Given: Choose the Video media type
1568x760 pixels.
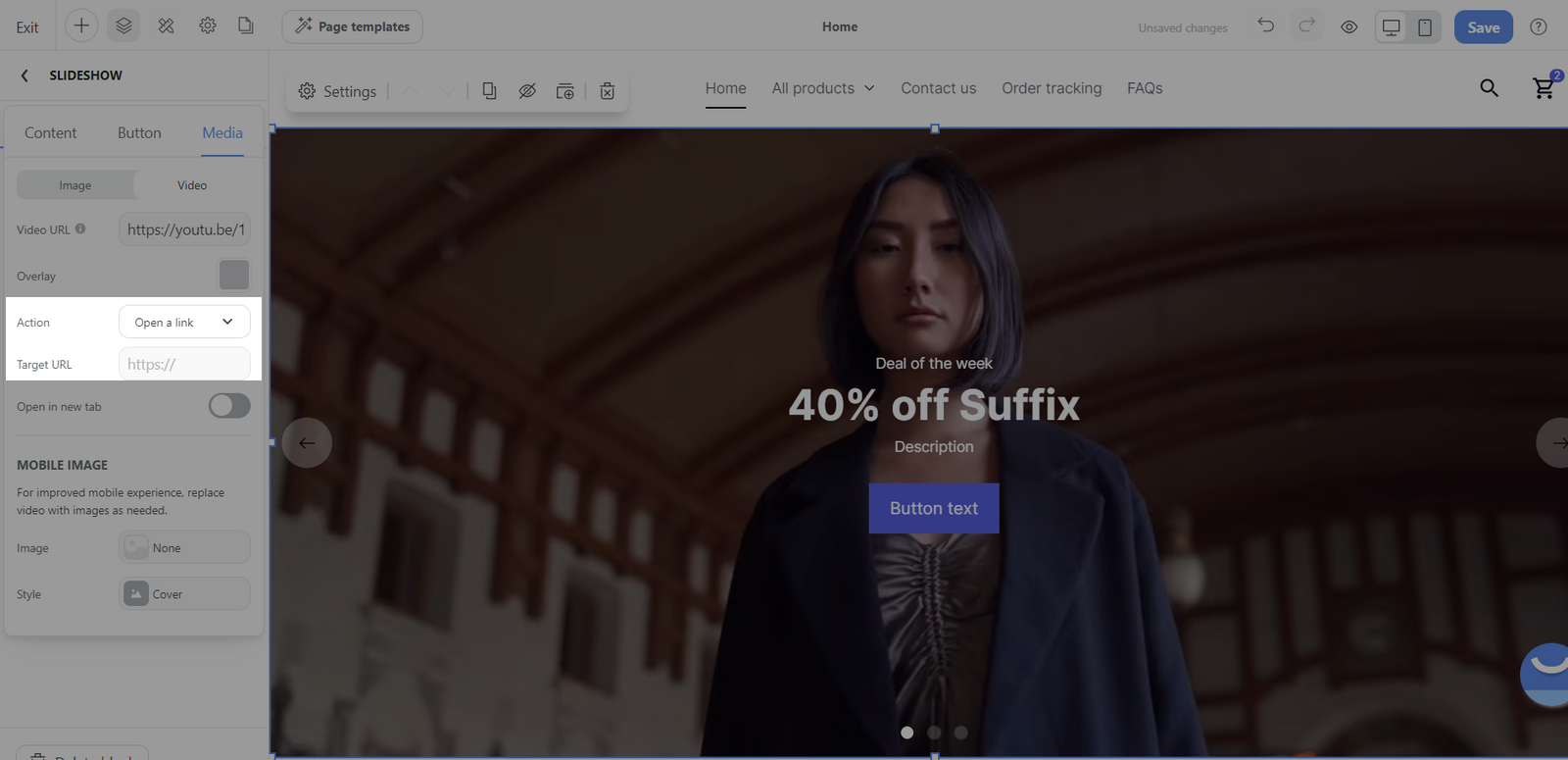Looking at the screenshot, I should point(192,185).
